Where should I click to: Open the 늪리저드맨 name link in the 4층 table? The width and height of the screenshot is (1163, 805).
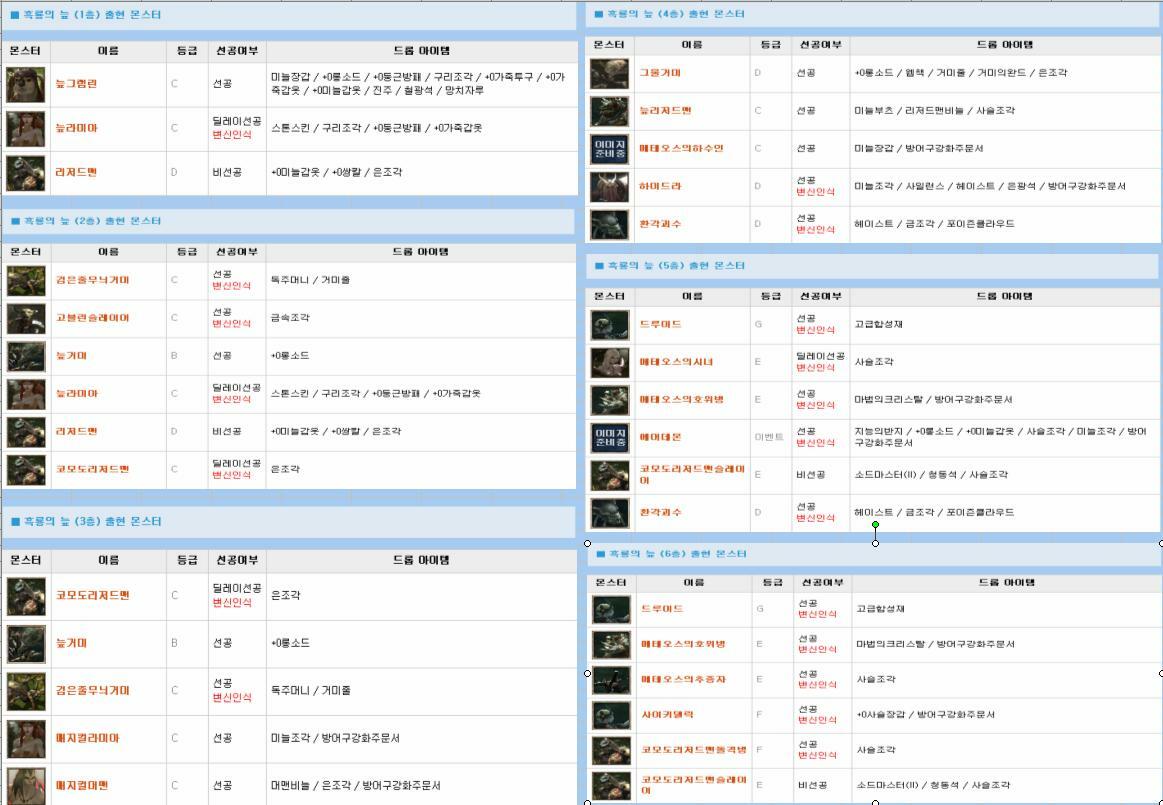665,111
